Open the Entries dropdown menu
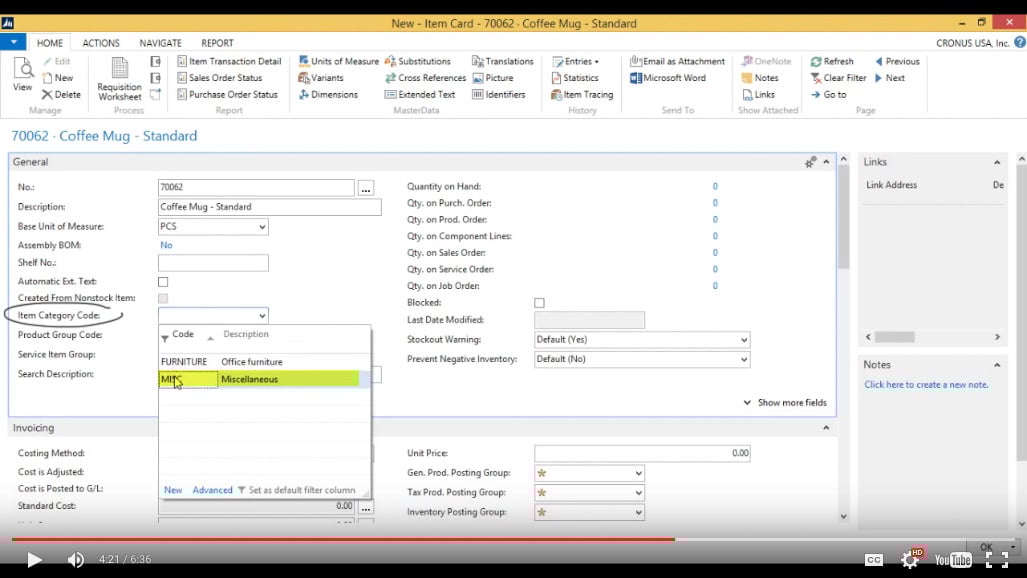Image resolution: width=1027 pixels, height=578 pixels. tap(576, 61)
